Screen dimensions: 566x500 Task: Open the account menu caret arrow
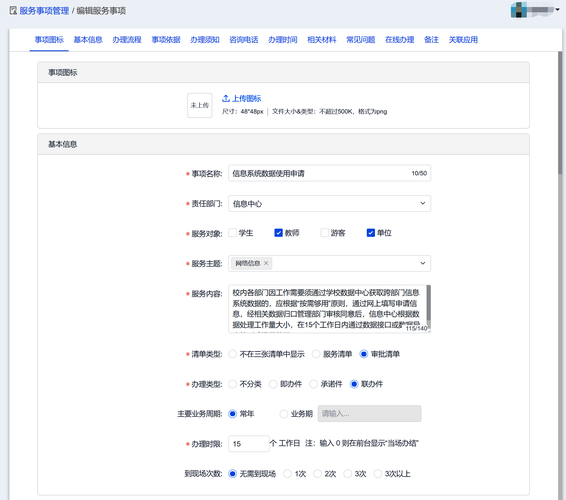click(x=557, y=10)
